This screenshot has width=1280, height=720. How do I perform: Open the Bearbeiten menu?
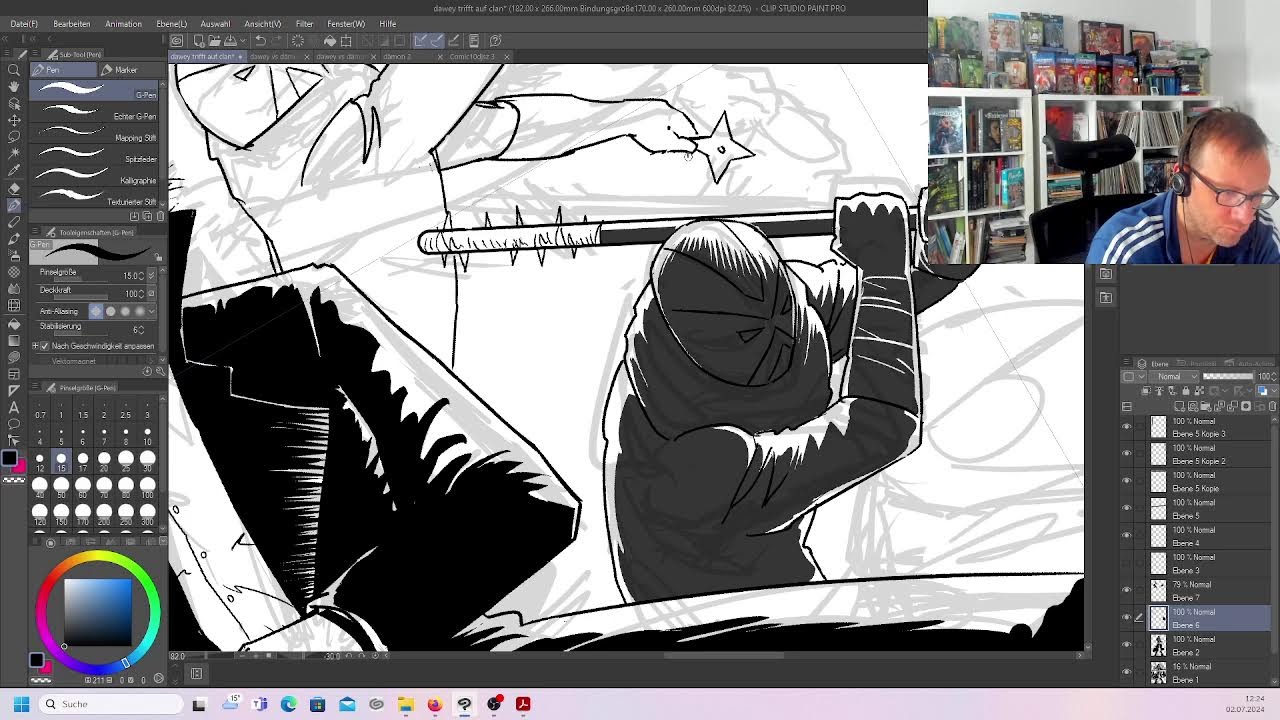pyautogui.click(x=72, y=24)
